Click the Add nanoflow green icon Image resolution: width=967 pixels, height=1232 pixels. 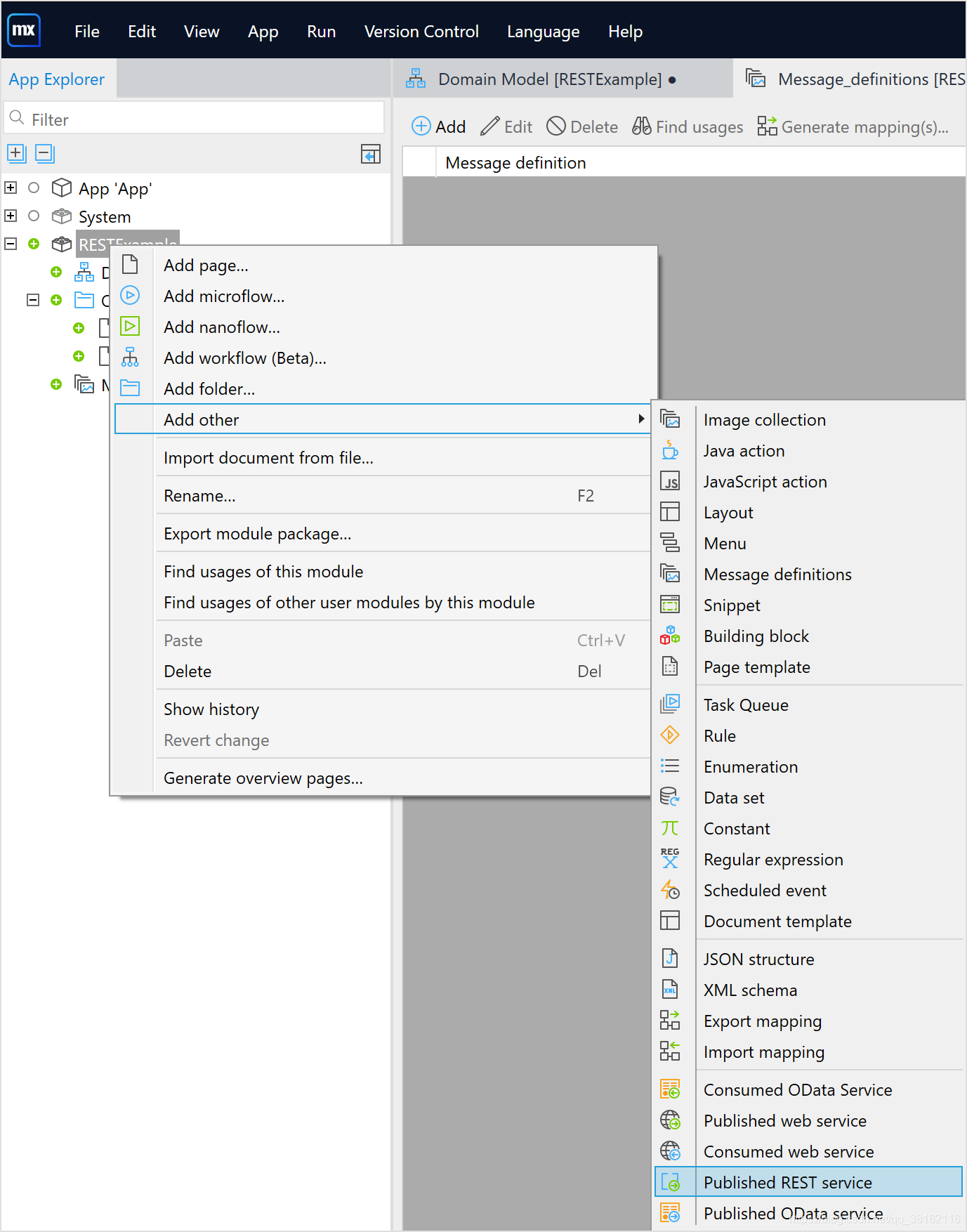pos(130,327)
